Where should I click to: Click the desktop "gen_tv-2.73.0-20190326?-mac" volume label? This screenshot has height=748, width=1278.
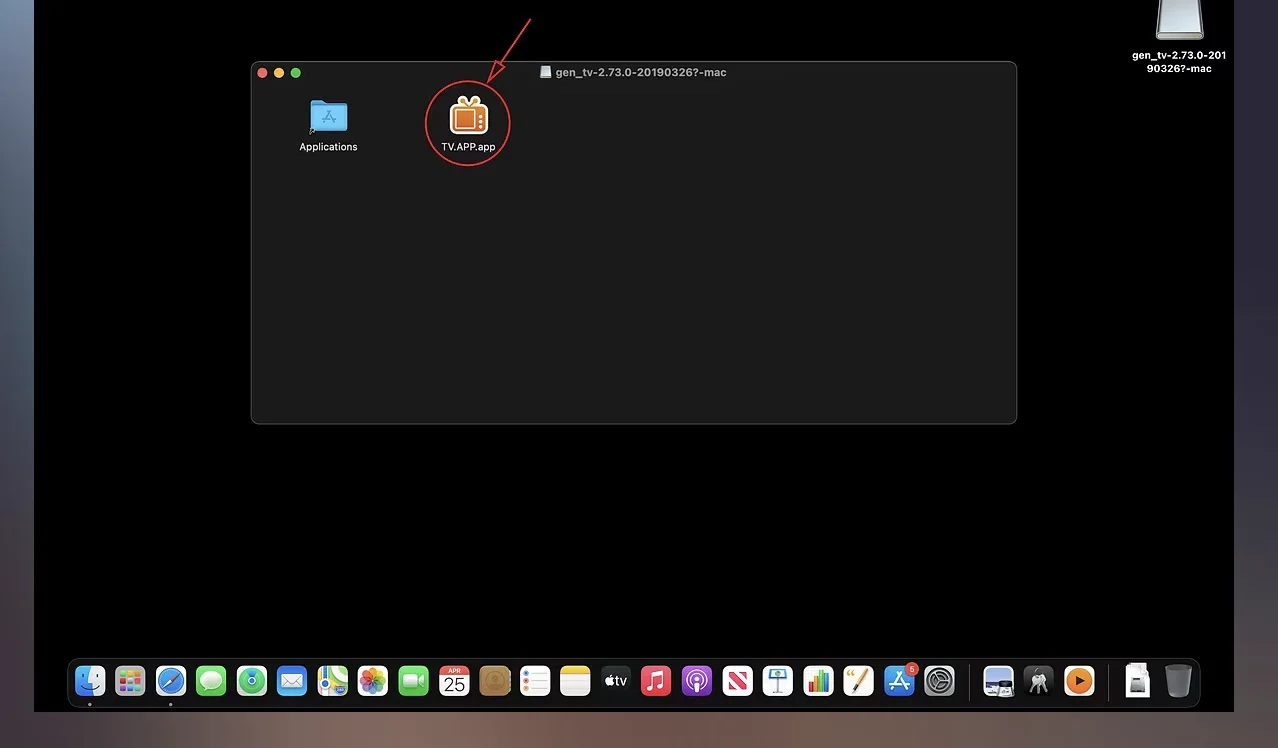(1179, 62)
